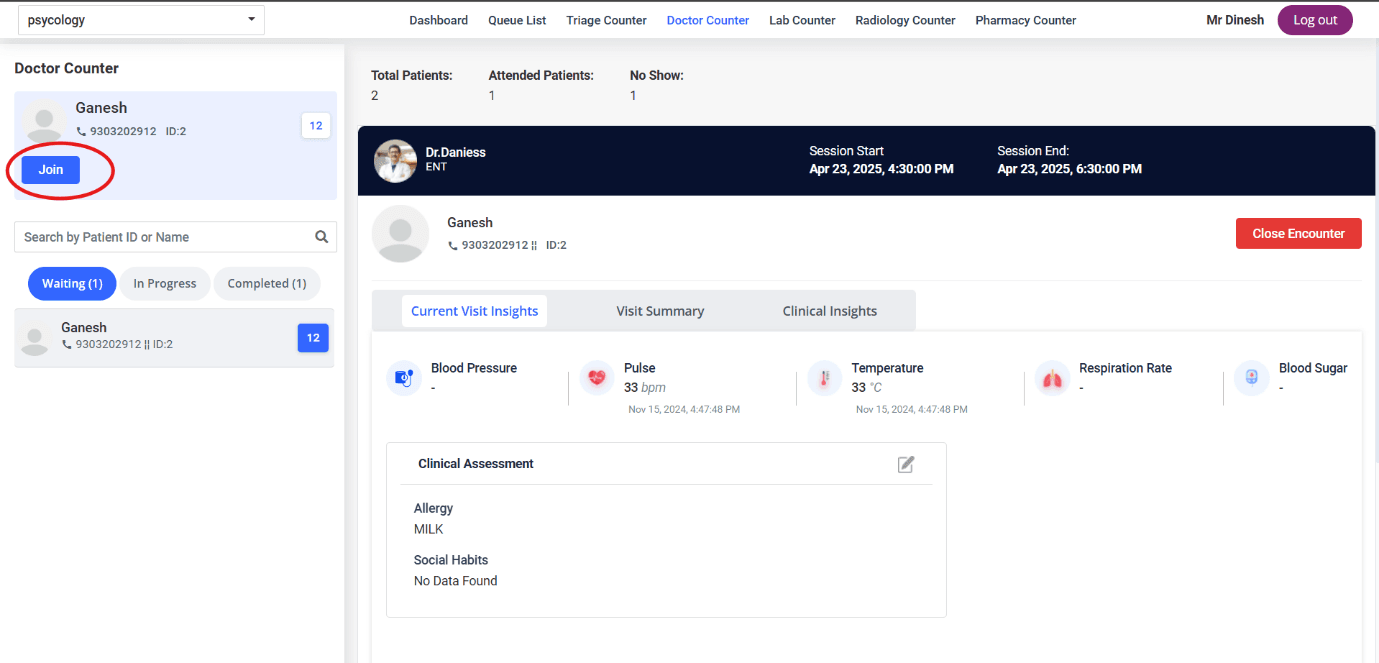Click the Clinical Assessment edit pencil icon
This screenshot has height=663, width=1379.
point(905,464)
